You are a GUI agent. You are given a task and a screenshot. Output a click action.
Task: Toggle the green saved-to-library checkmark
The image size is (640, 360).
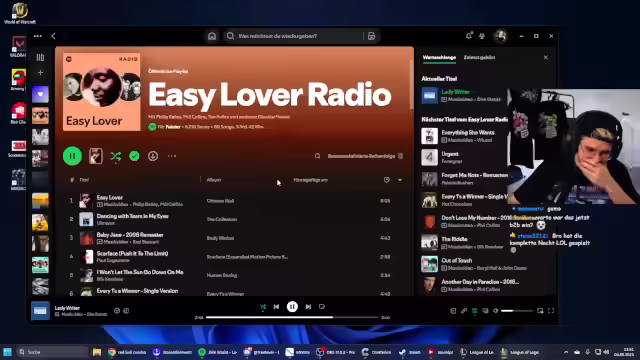[x=134, y=156]
